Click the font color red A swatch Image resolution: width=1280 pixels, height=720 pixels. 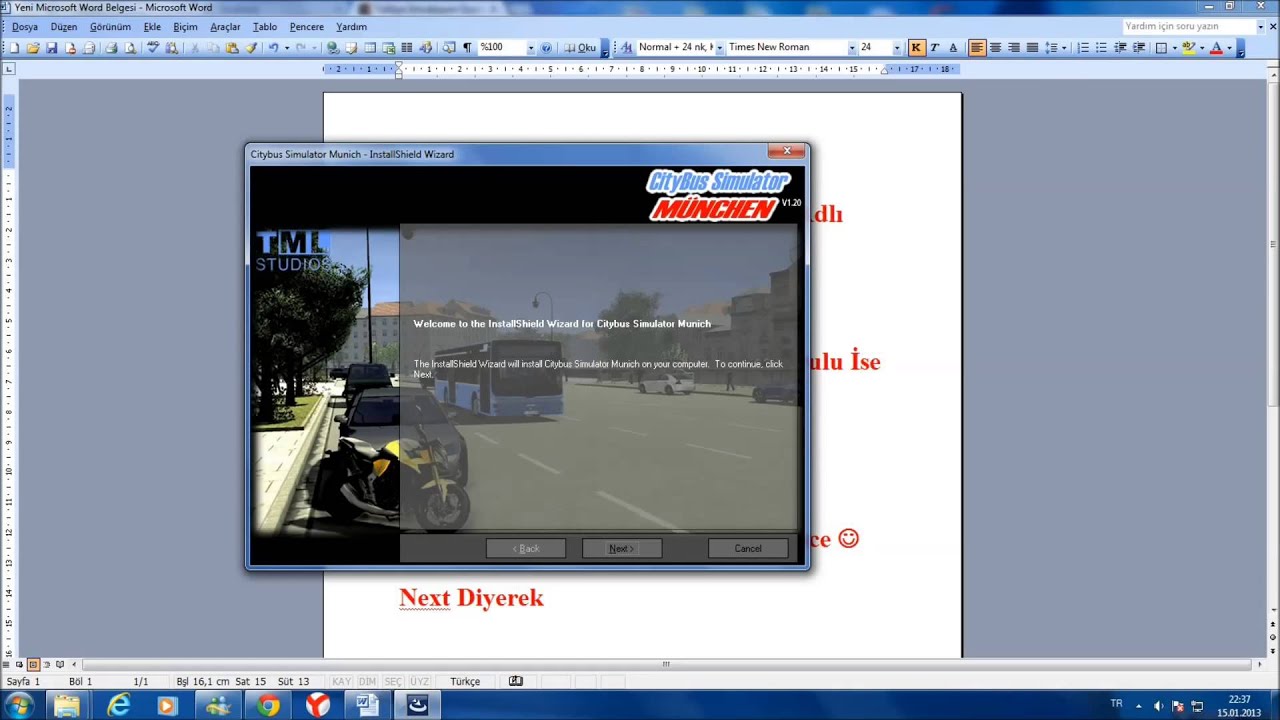coord(1216,47)
